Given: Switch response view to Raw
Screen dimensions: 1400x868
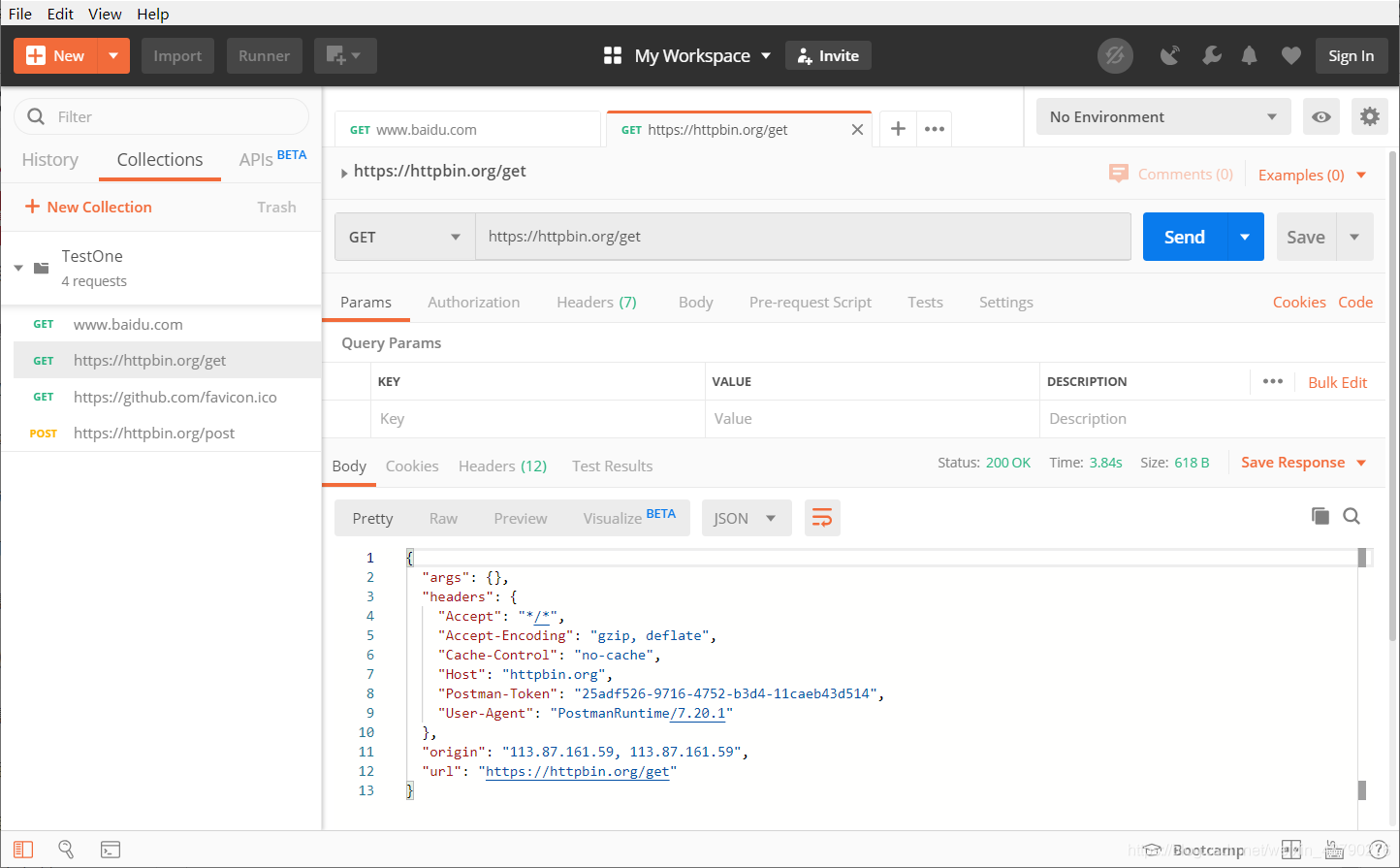Looking at the screenshot, I should click(443, 519).
